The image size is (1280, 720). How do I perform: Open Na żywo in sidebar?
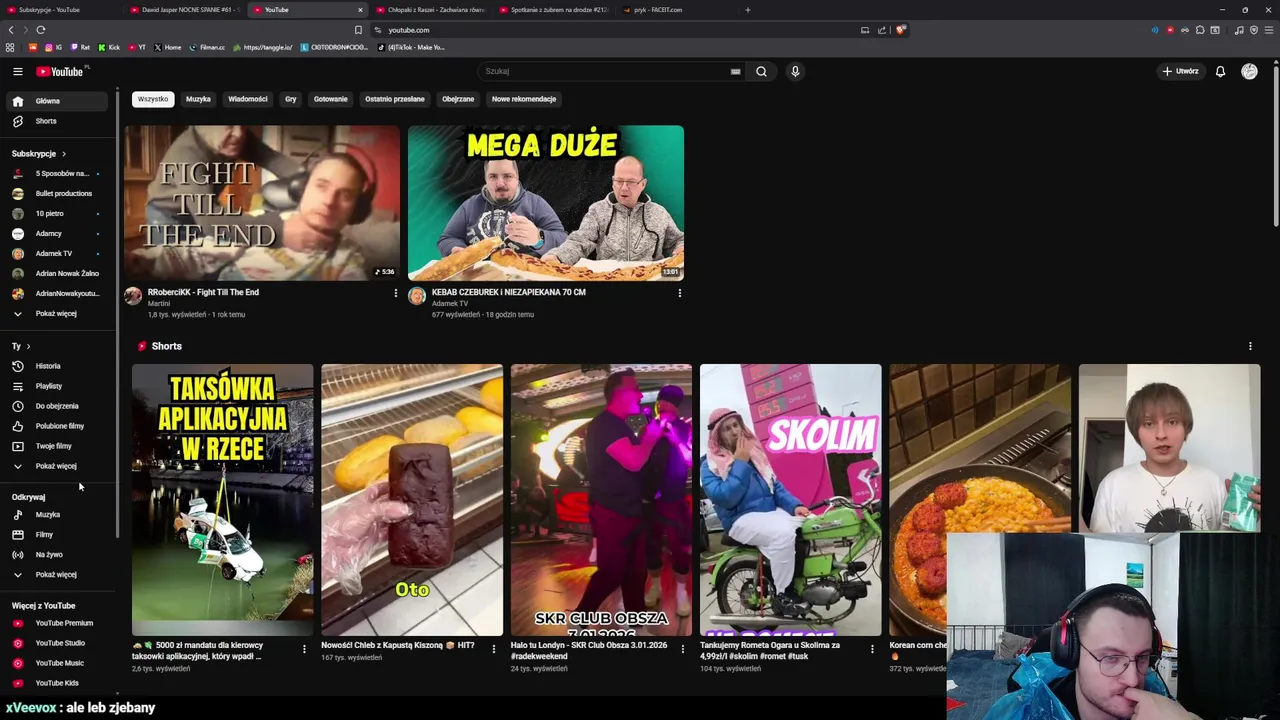56,554
